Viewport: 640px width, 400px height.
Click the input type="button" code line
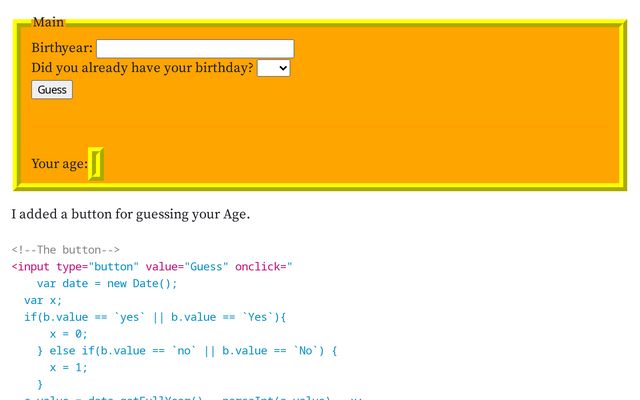coord(150,266)
